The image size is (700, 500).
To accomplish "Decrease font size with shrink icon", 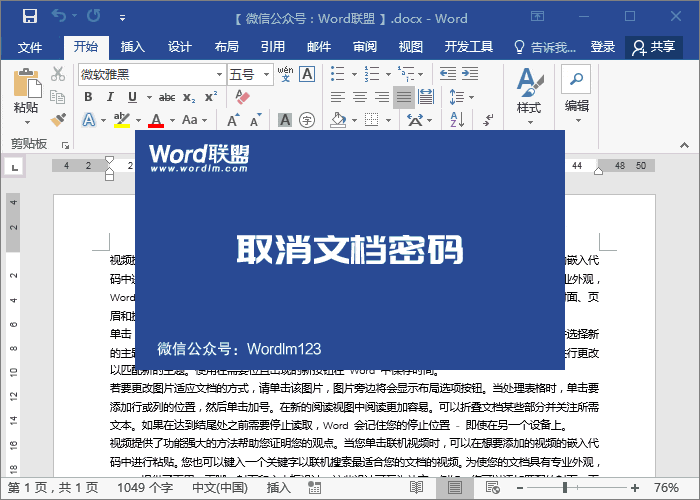I will coord(256,120).
